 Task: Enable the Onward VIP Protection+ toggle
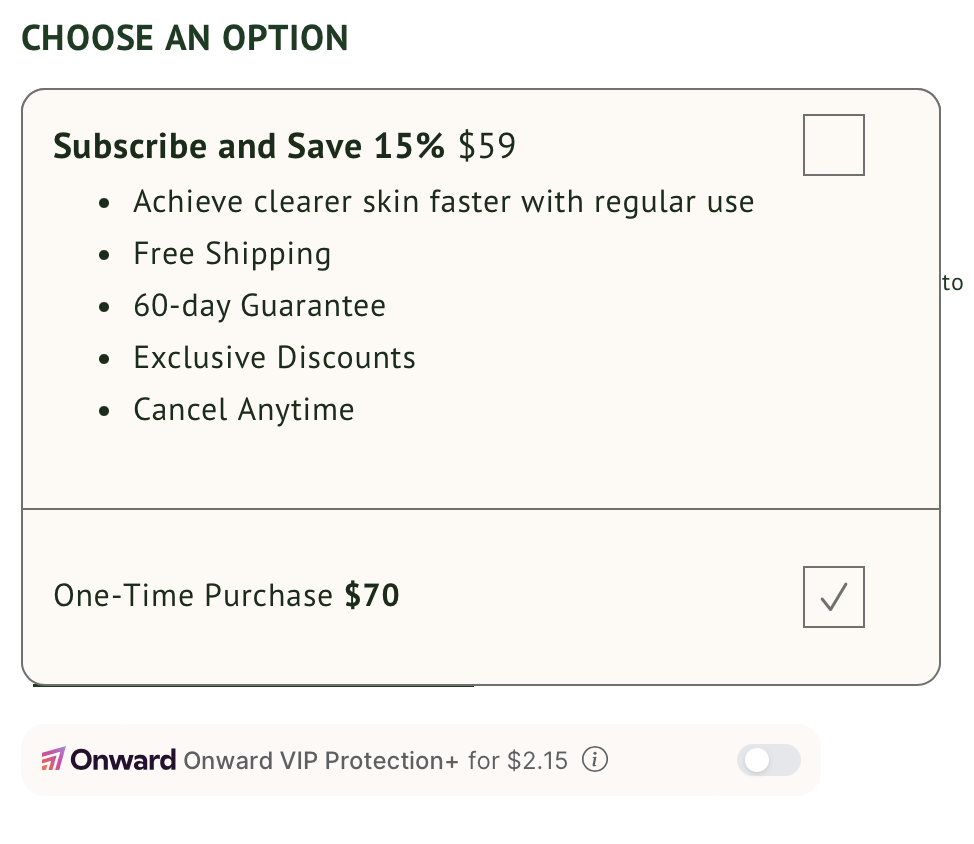pos(769,761)
